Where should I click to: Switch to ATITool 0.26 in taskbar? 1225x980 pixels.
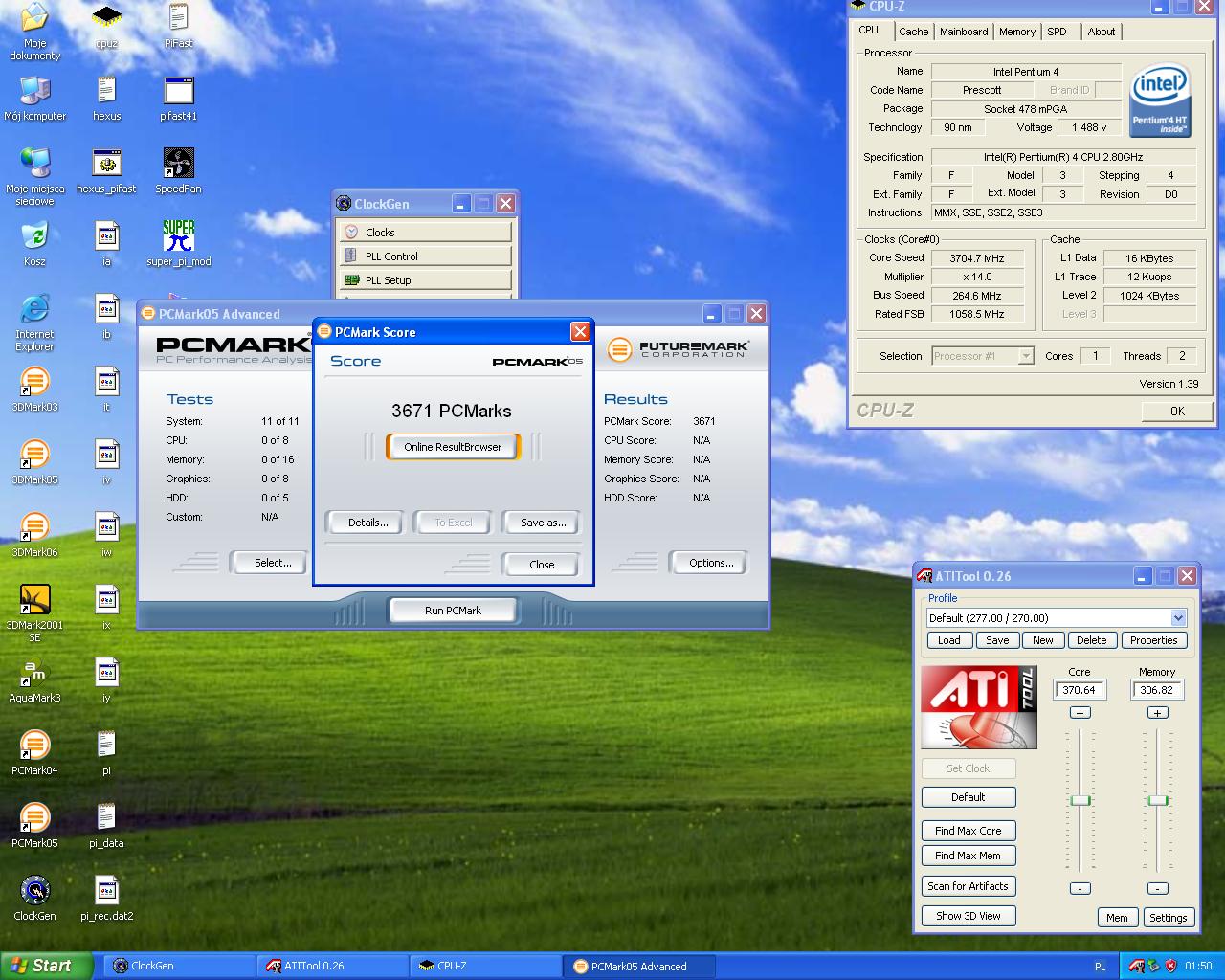coord(332,967)
